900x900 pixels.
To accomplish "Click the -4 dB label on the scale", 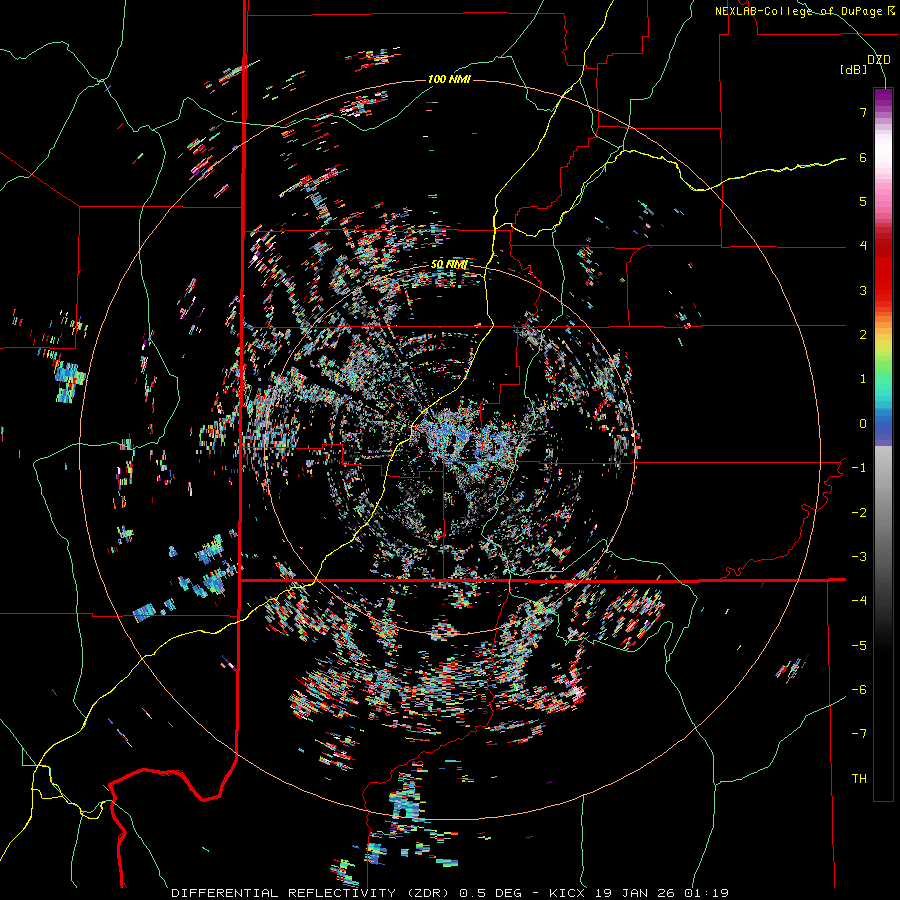I will [x=859, y=601].
